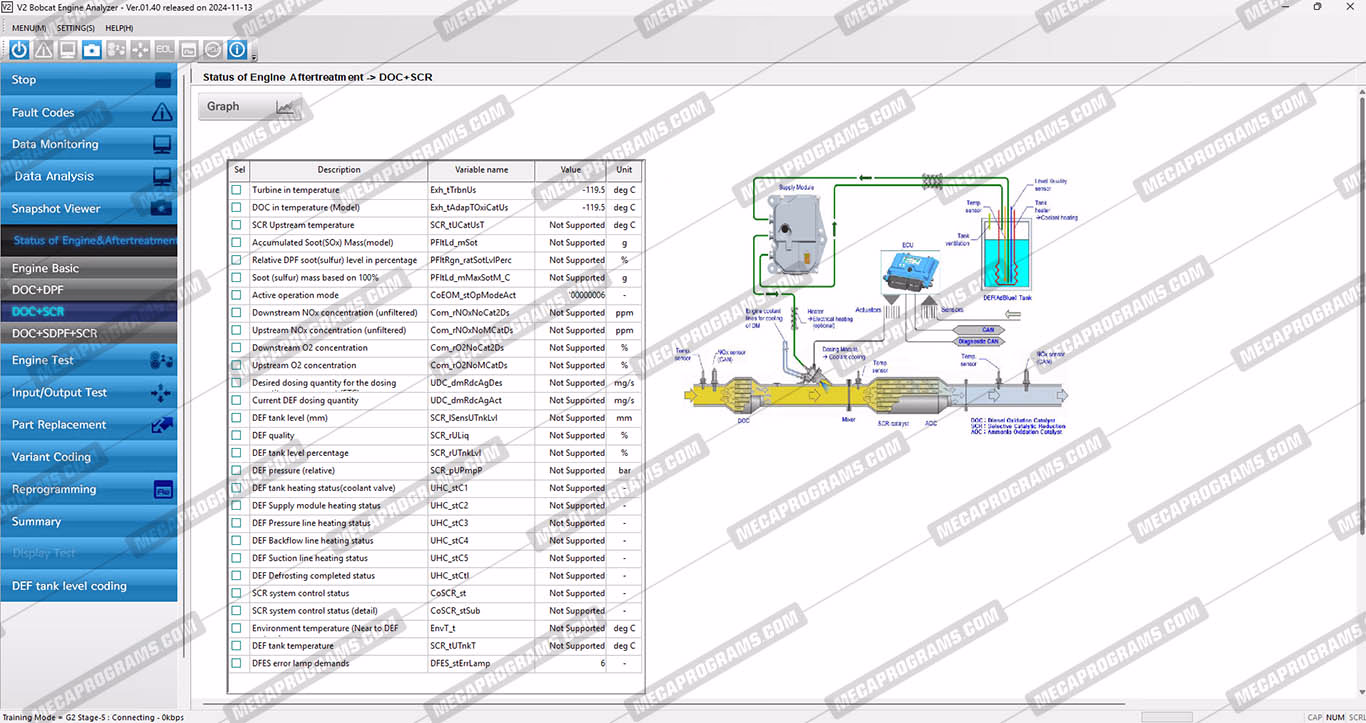Check DFES error lamp demands checkbox

(x=237, y=663)
